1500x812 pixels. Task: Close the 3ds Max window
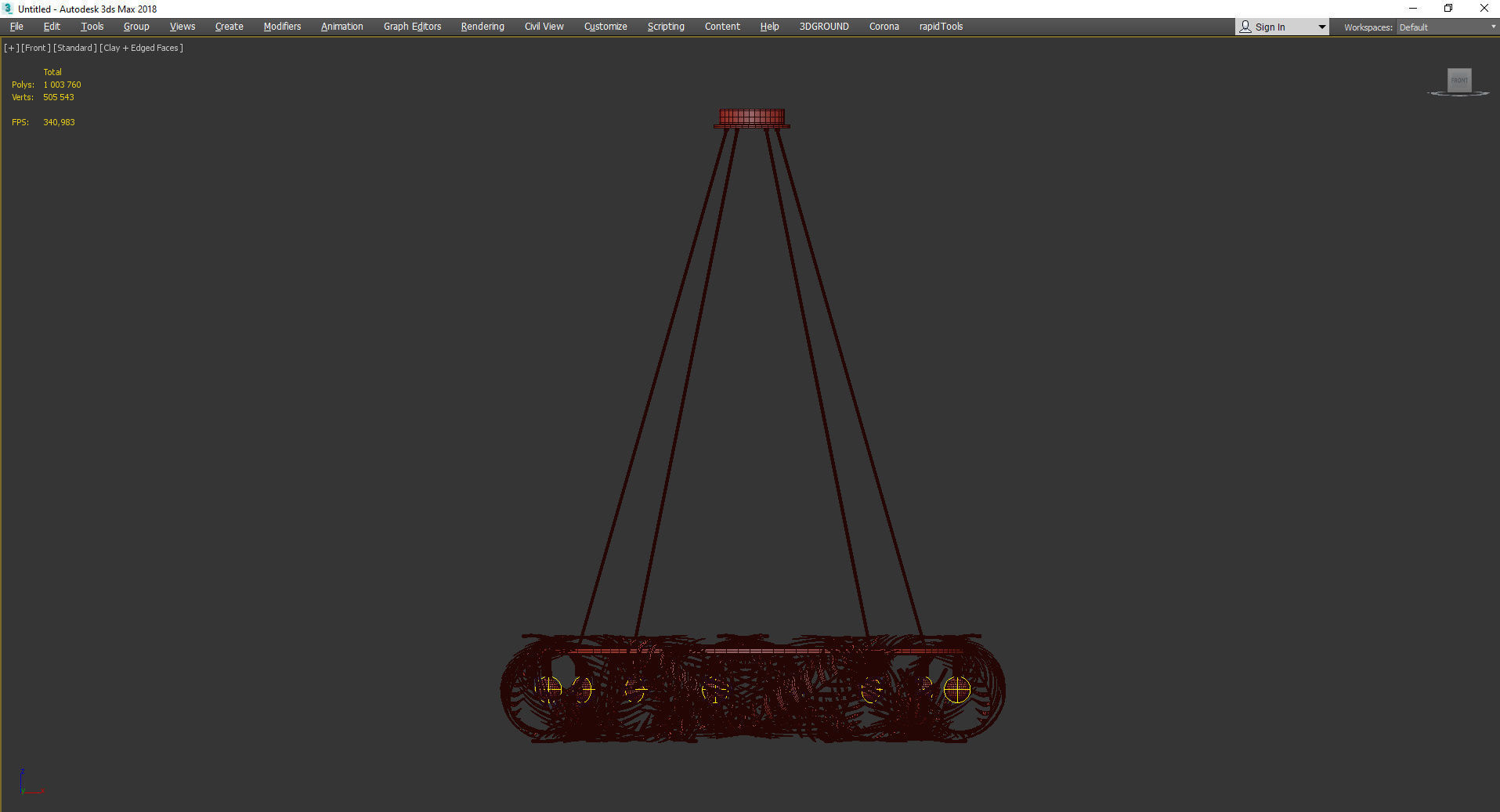tap(1484, 9)
